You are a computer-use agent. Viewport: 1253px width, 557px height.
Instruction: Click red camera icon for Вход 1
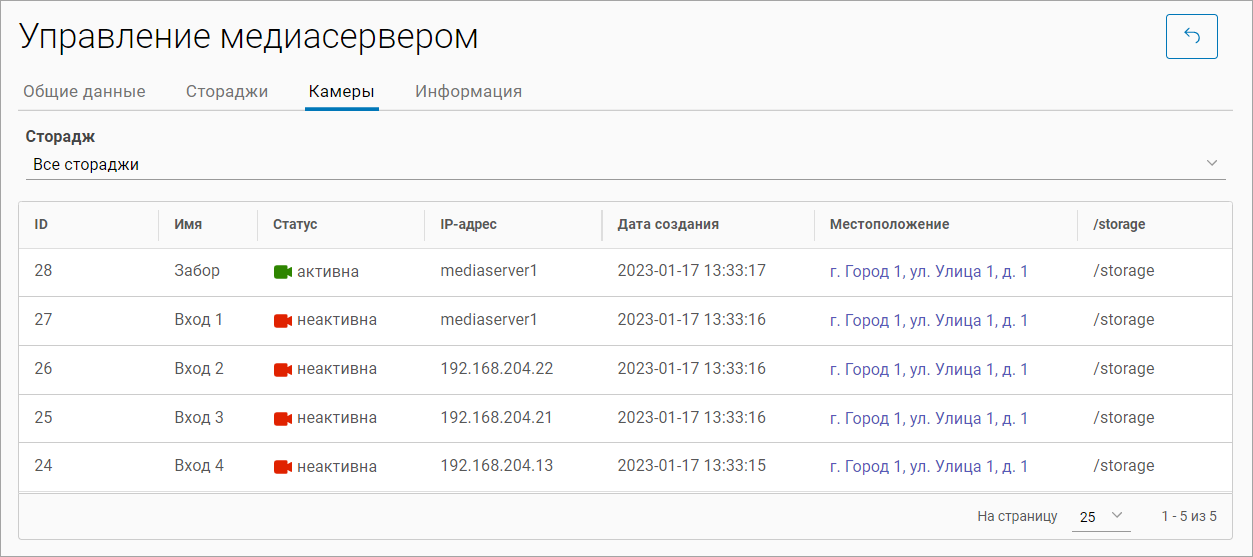[x=282, y=321]
